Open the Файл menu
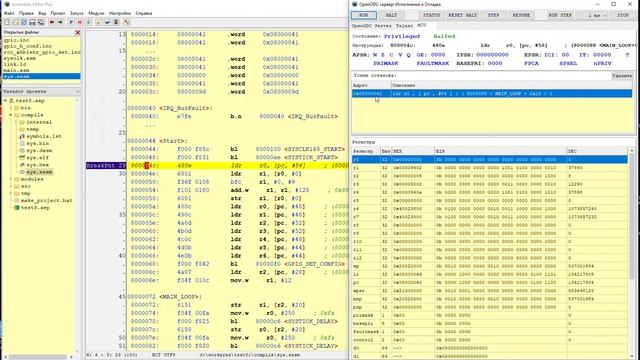This screenshot has height=360, width=640. [9, 13]
